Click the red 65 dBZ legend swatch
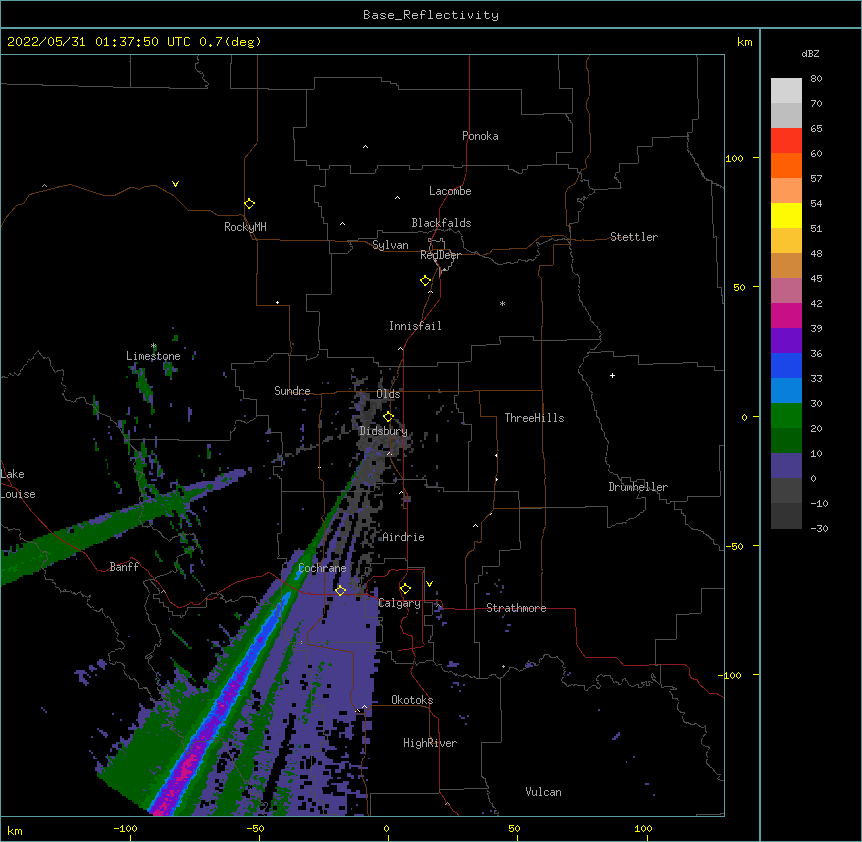 pos(786,141)
